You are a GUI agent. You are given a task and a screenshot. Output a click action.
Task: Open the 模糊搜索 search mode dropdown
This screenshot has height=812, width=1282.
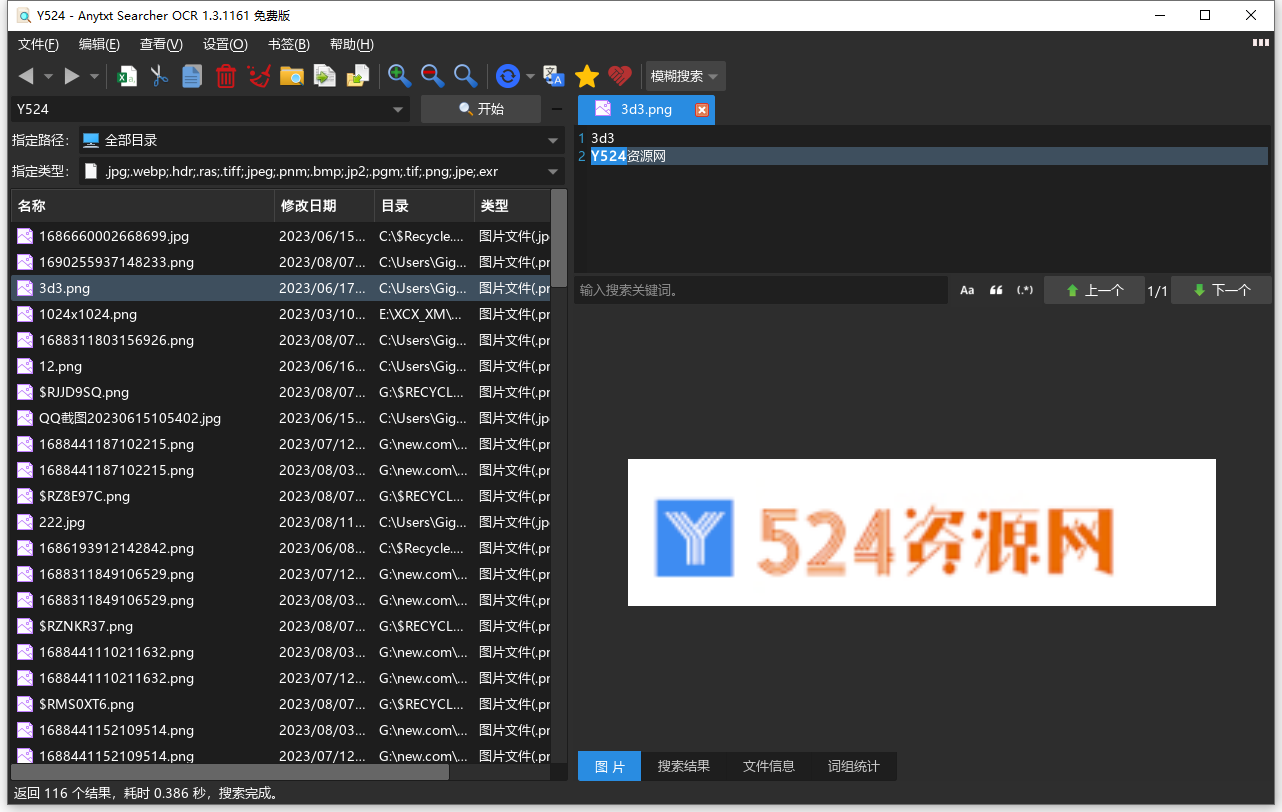click(x=685, y=76)
